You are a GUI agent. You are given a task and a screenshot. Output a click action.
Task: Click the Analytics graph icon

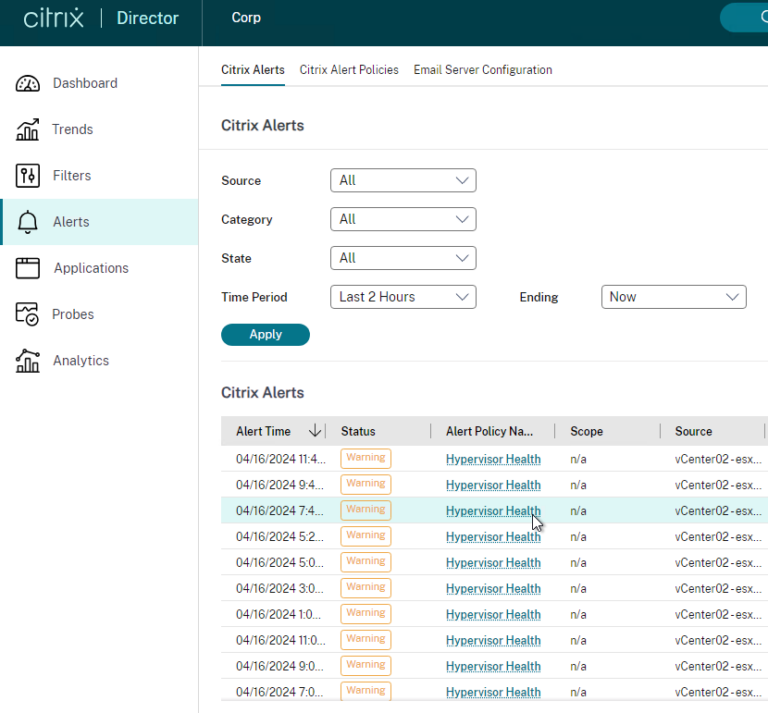pyautogui.click(x=28, y=361)
